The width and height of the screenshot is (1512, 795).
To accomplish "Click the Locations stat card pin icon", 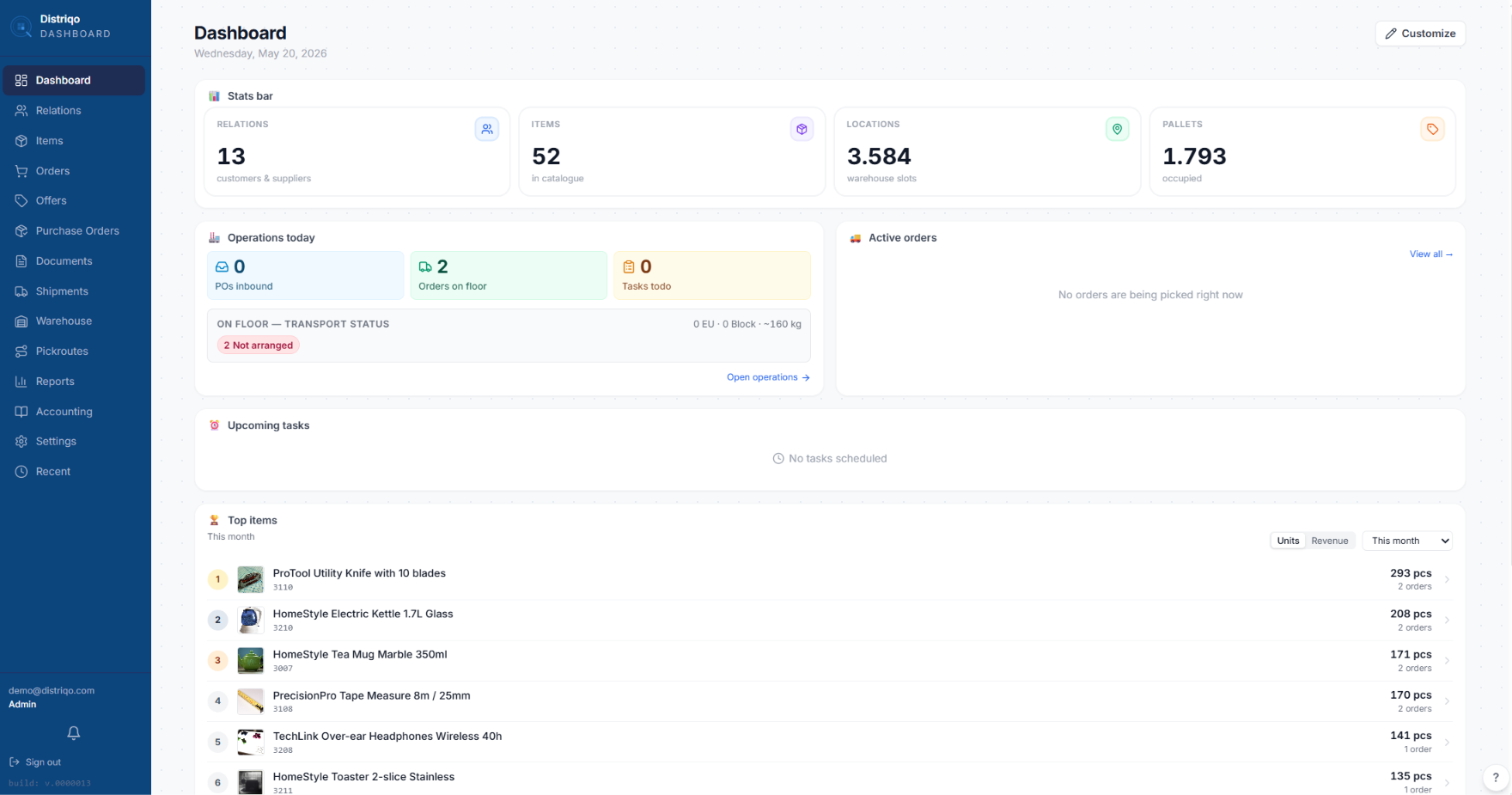I will pyautogui.click(x=1117, y=130).
